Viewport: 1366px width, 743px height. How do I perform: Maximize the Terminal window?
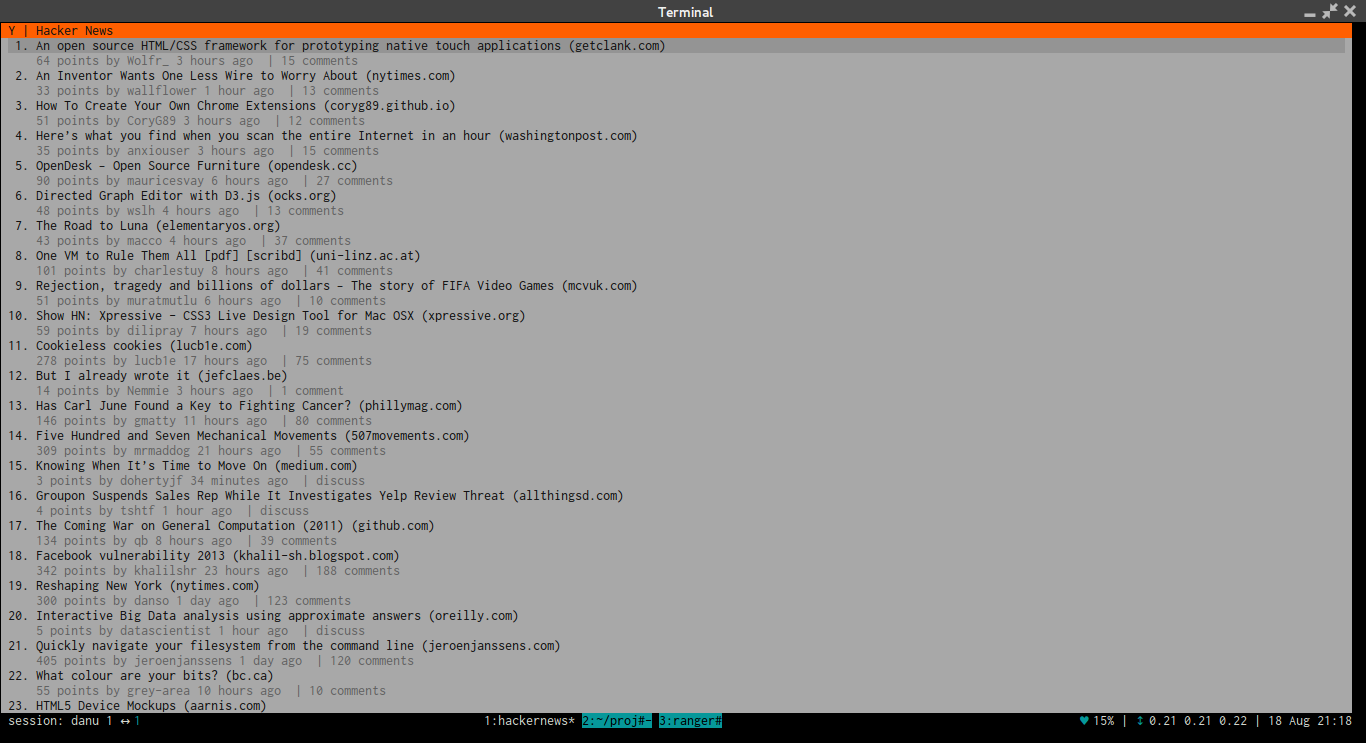point(1329,12)
